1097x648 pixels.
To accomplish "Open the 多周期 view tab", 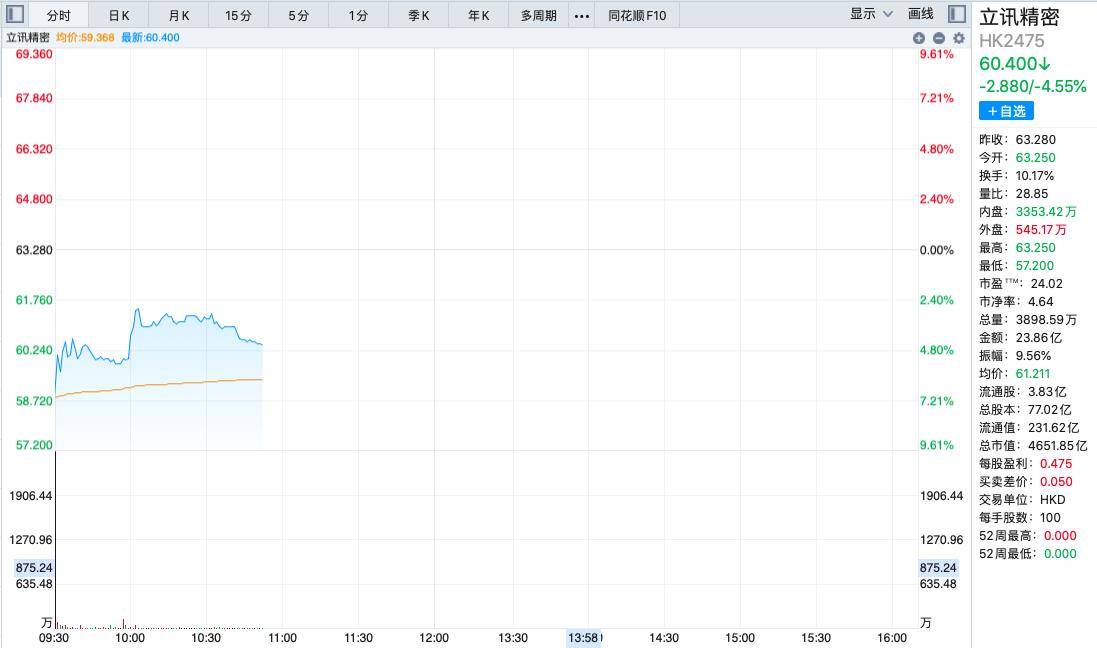I will (539, 15).
